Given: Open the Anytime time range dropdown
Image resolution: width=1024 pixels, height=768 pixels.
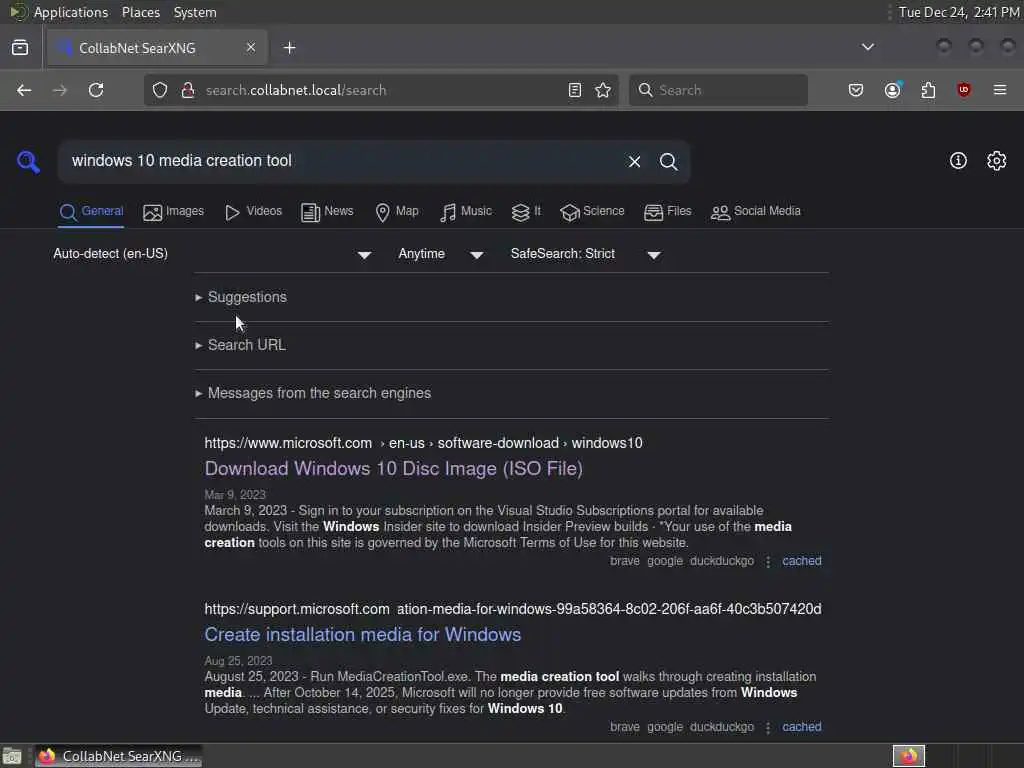Looking at the screenshot, I should [x=441, y=254].
